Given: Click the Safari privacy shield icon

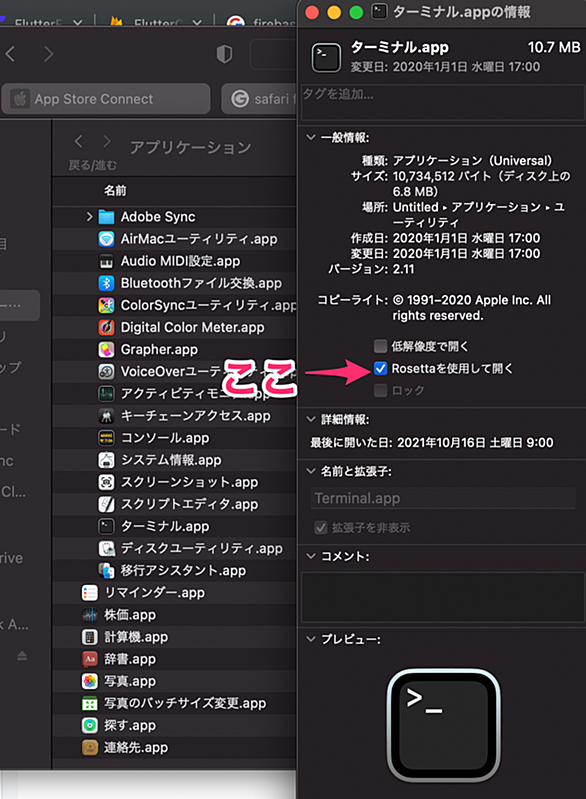Looking at the screenshot, I should pyautogui.click(x=224, y=54).
